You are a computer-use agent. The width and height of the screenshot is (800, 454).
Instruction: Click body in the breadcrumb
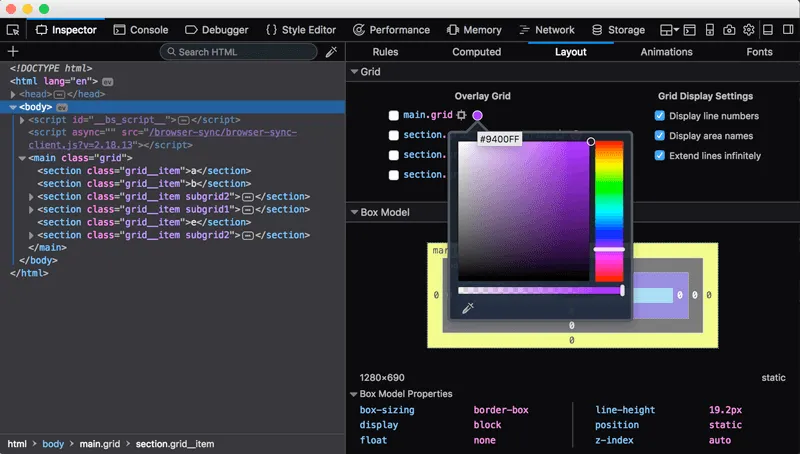pyautogui.click(x=53, y=444)
